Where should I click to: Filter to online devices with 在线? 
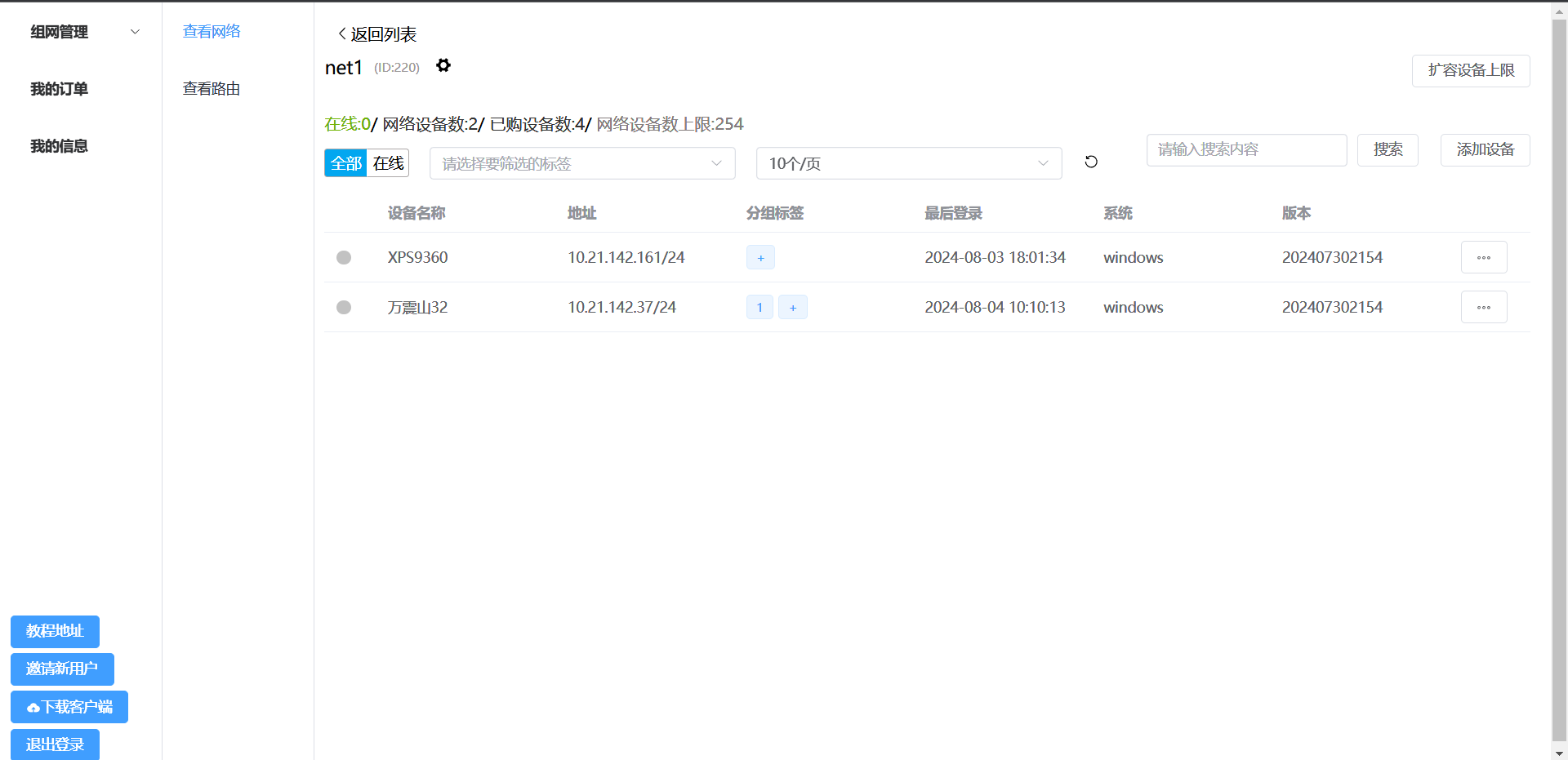tap(389, 163)
